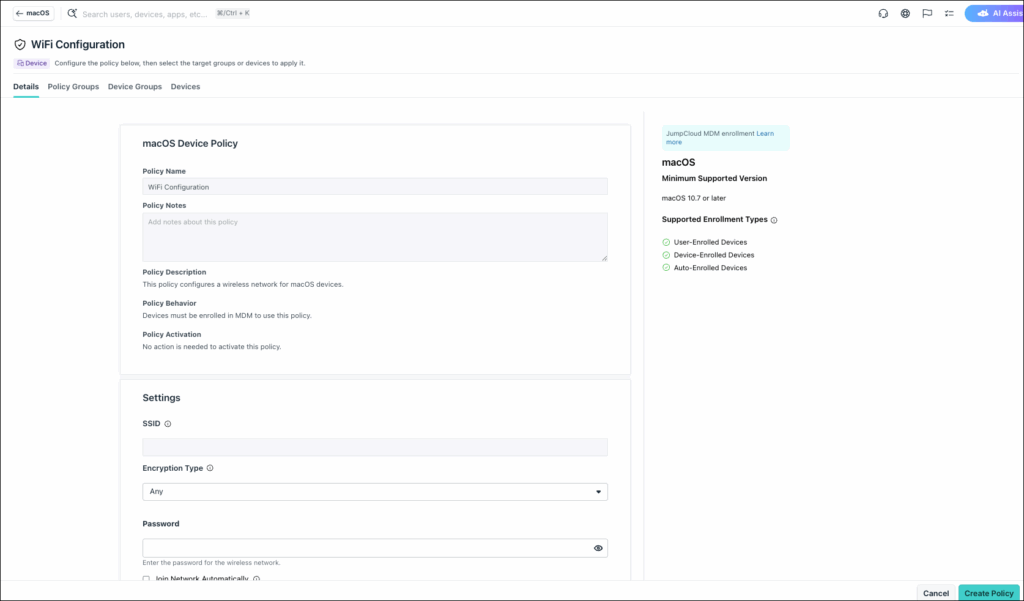1024x601 pixels.
Task: Open the AI Assistant button
Action: pyautogui.click(x=994, y=13)
